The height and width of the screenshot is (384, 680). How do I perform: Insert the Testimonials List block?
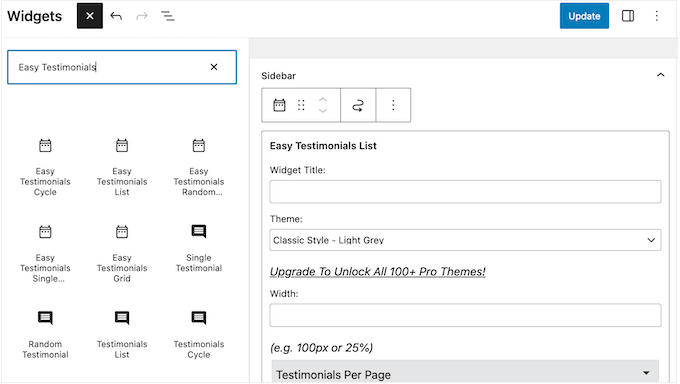coord(122,335)
